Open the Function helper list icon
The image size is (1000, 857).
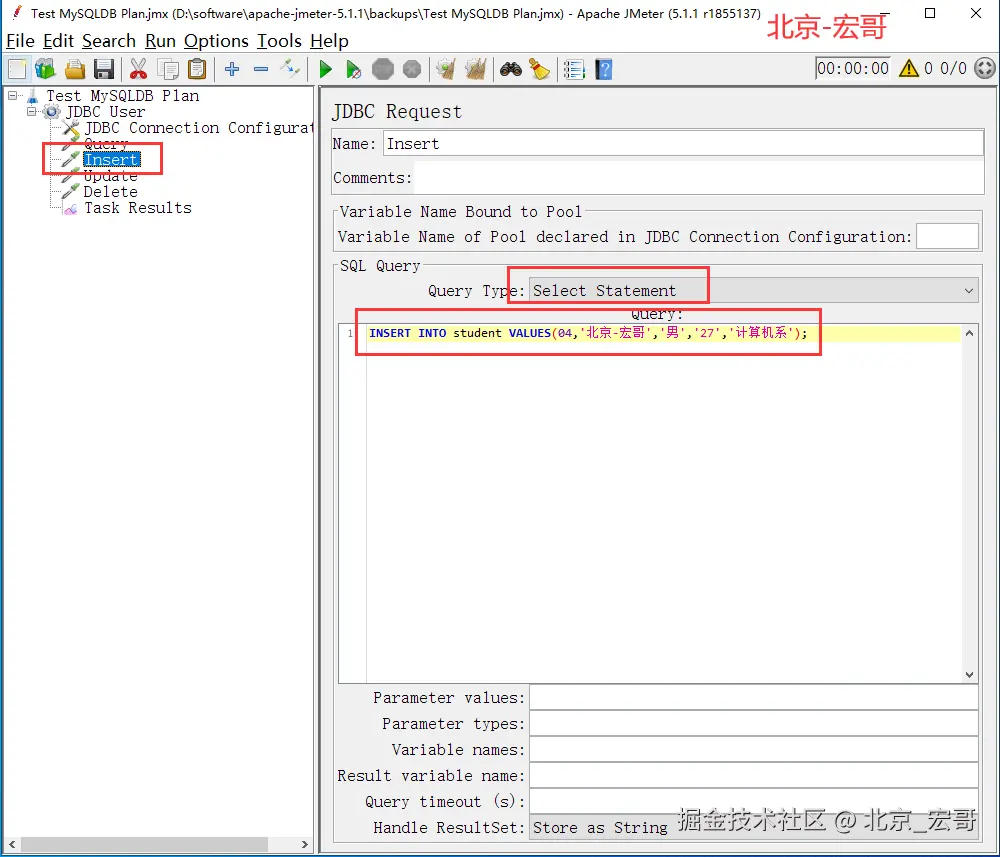click(x=574, y=69)
